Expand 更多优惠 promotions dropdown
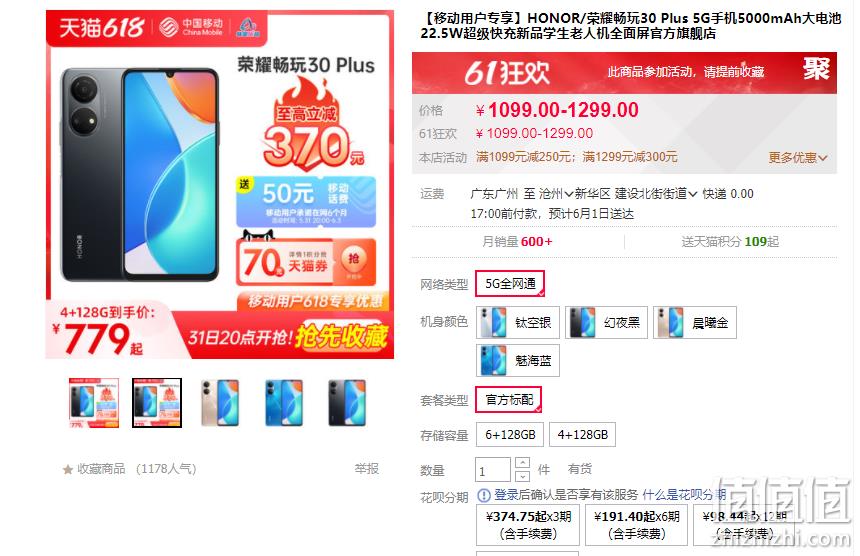The width and height of the screenshot is (860, 556). click(x=798, y=158)
